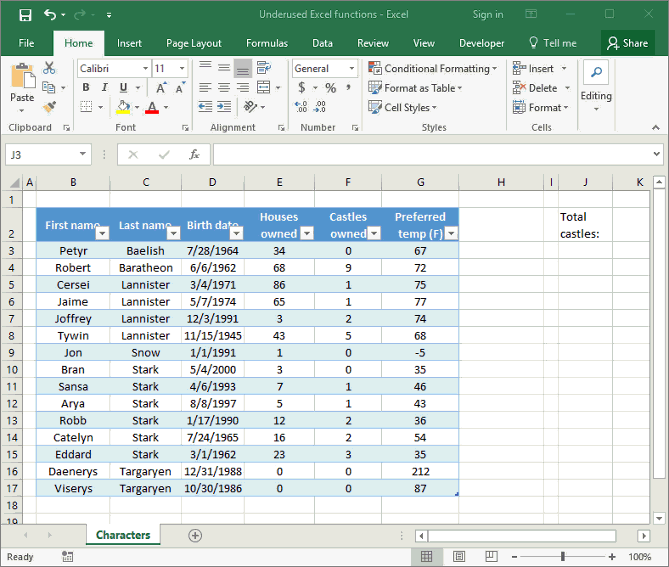The height and width of the screenshot is (567, 669).
Task: Open the Last name column filter dropdown
Action: tap(173, 233)
